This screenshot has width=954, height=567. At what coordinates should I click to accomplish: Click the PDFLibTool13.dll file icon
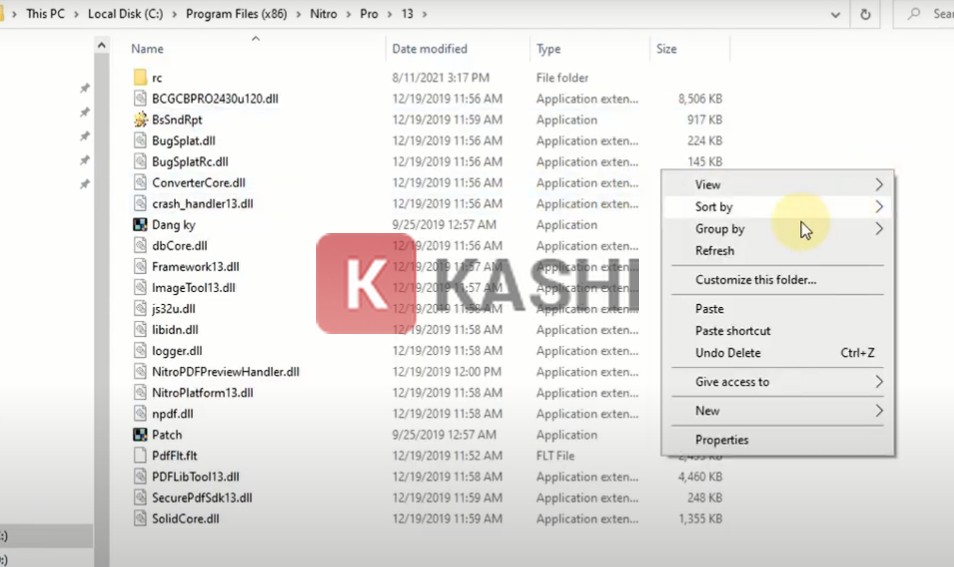point(140,476)
